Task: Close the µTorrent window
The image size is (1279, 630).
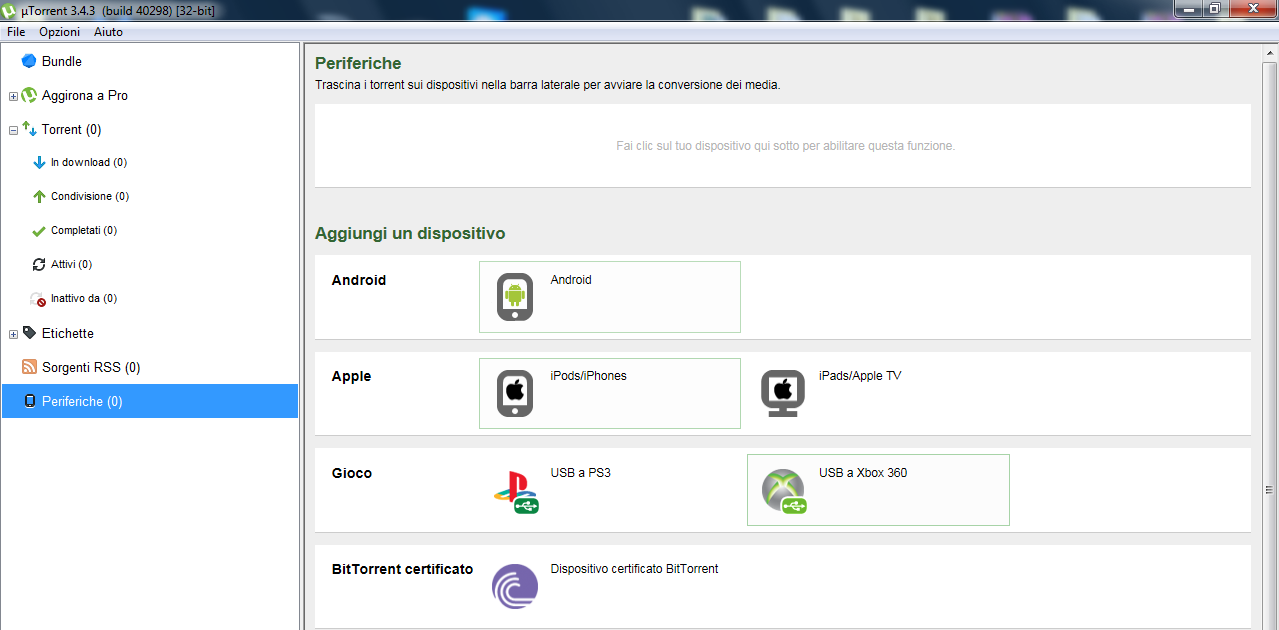Action: click(1252, 8)
